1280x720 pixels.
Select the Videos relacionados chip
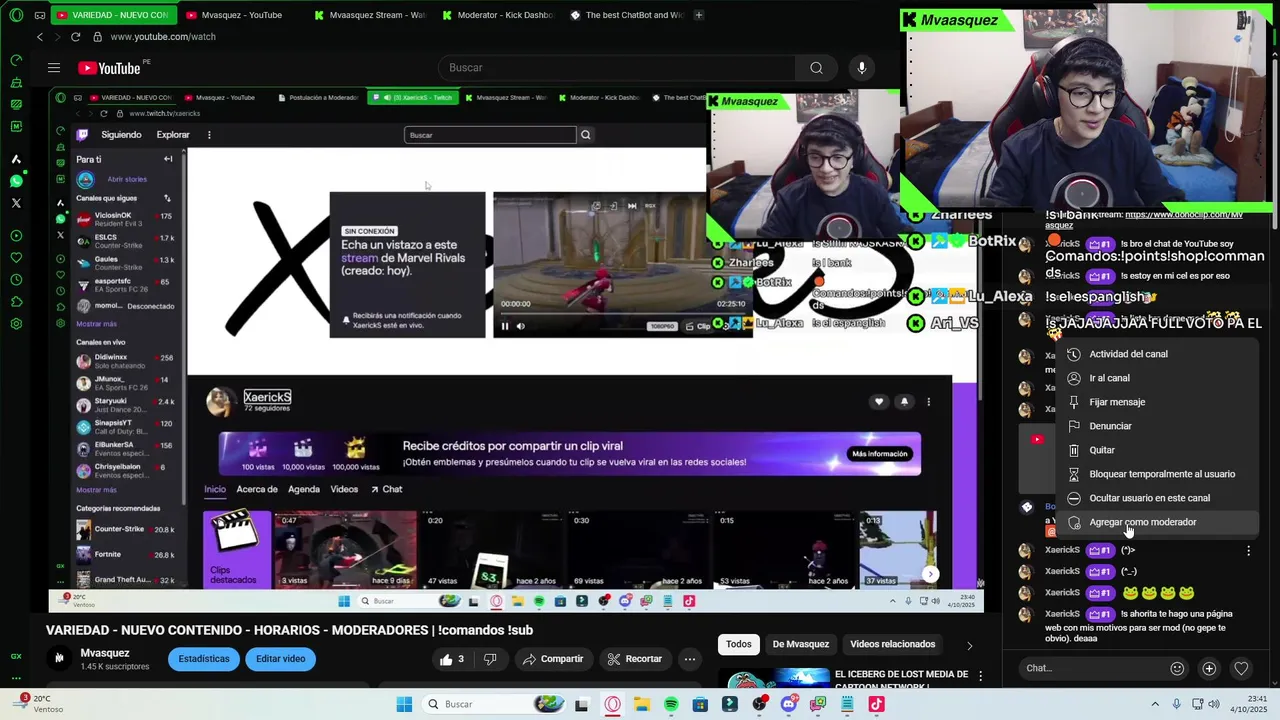(892, 645)
